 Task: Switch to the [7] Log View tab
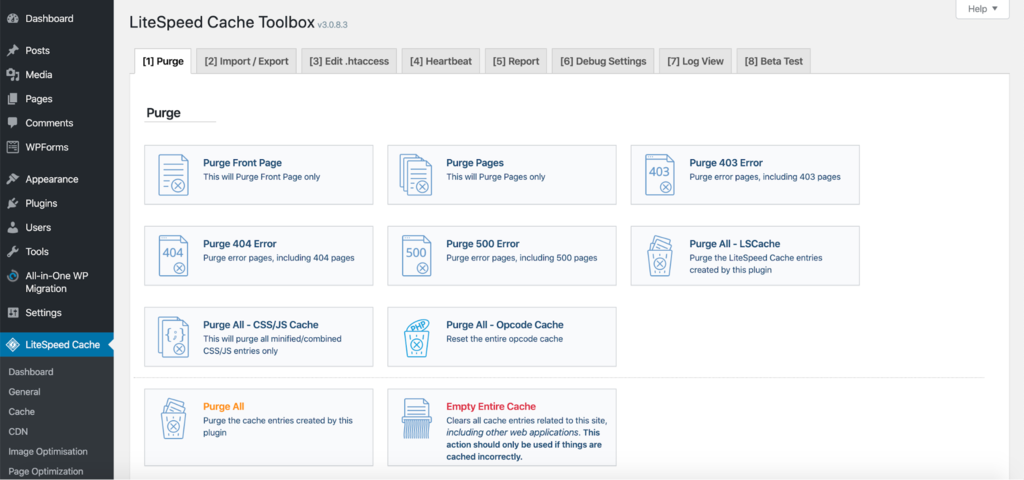(x=696, y=61)
